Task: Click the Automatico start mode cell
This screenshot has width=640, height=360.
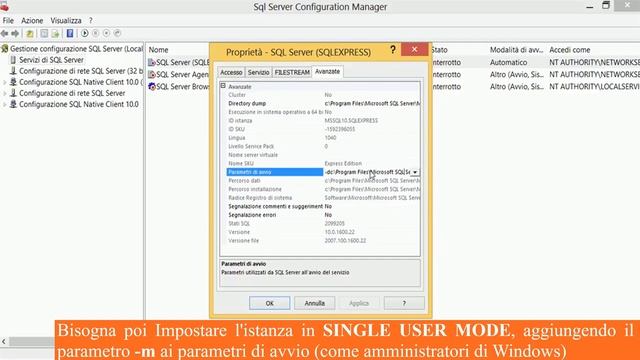Action: point(509,62)
